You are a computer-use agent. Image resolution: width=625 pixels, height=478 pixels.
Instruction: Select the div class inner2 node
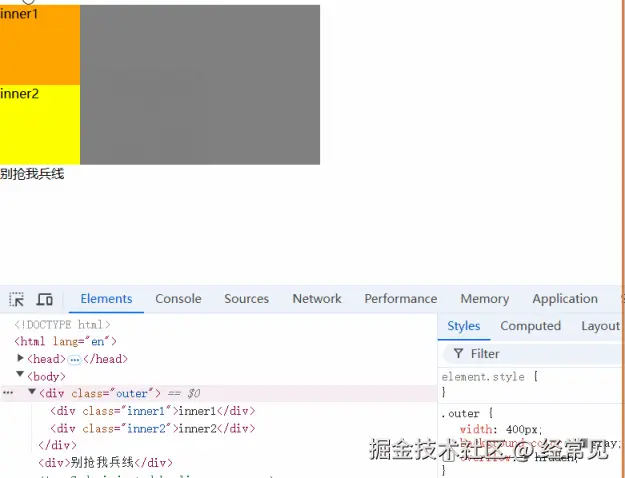point(153,429)
